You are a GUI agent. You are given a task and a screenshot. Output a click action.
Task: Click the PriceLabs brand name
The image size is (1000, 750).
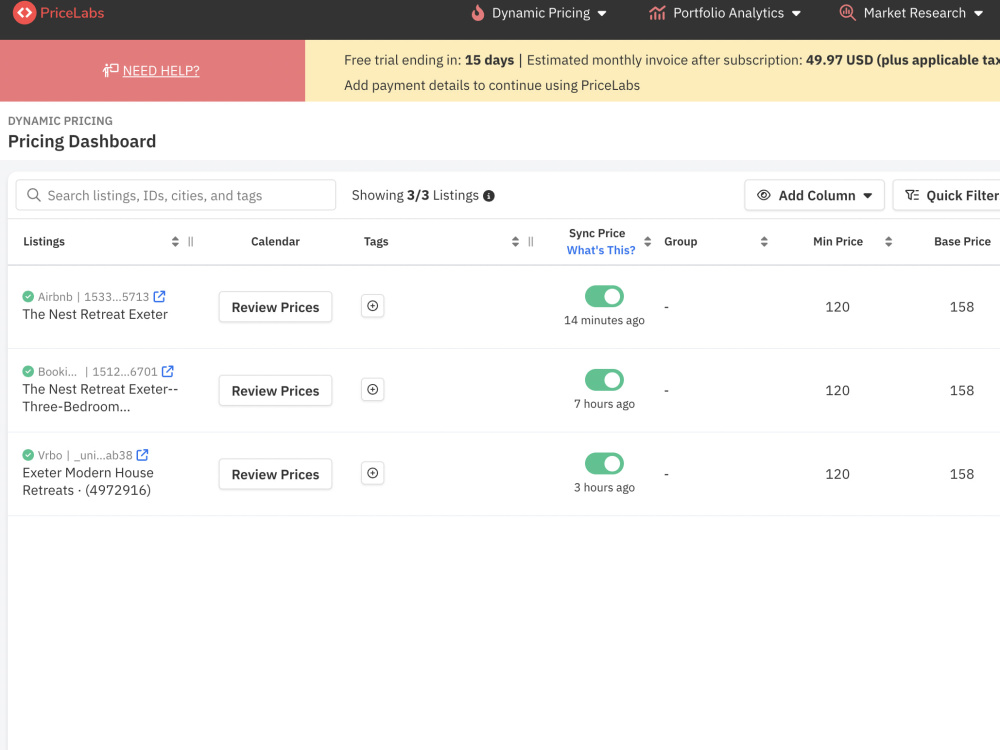pyautogui.click(x=72, y=13)
